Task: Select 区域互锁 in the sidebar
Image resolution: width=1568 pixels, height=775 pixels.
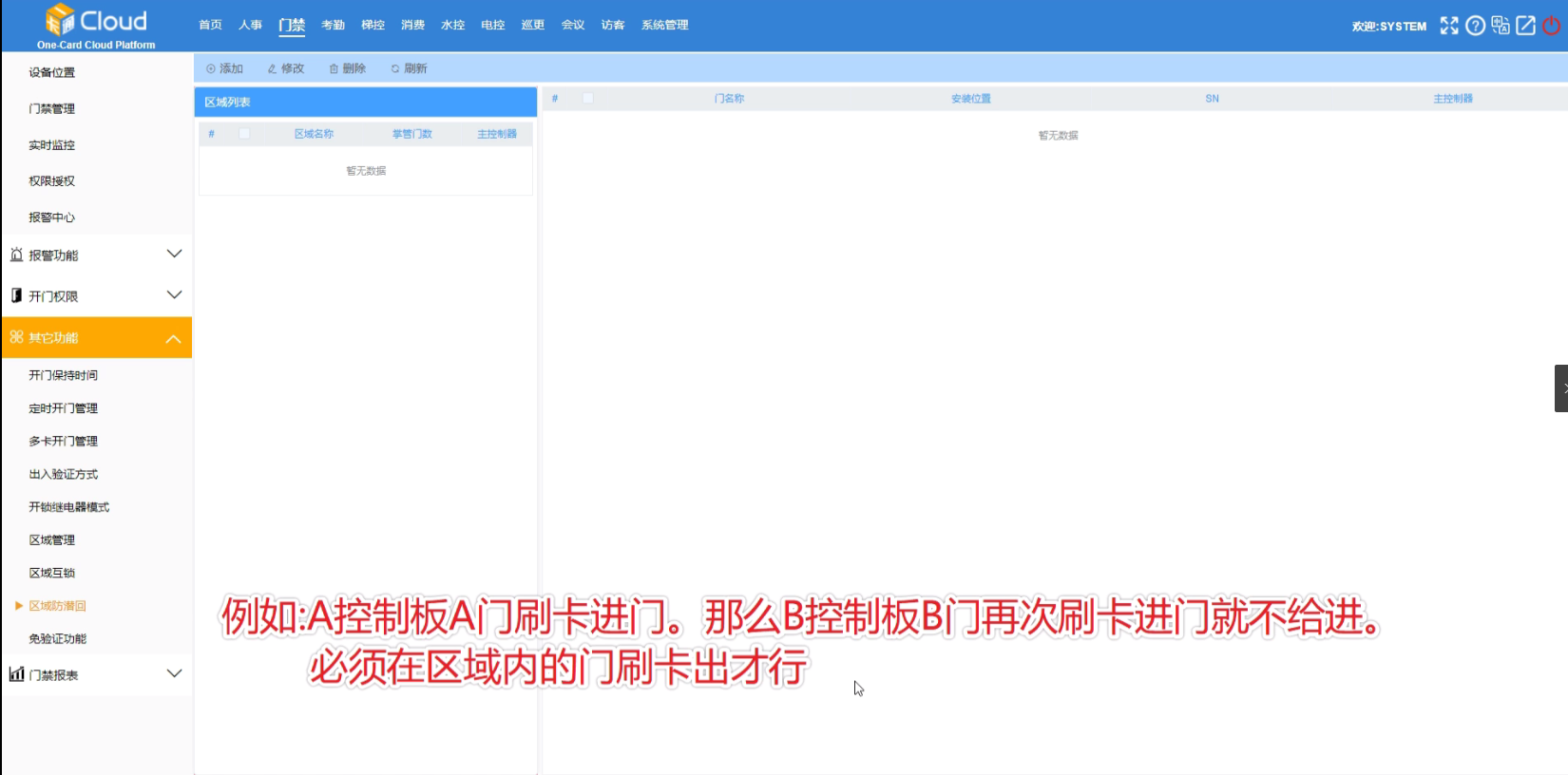Action: (x=52, y=573)
